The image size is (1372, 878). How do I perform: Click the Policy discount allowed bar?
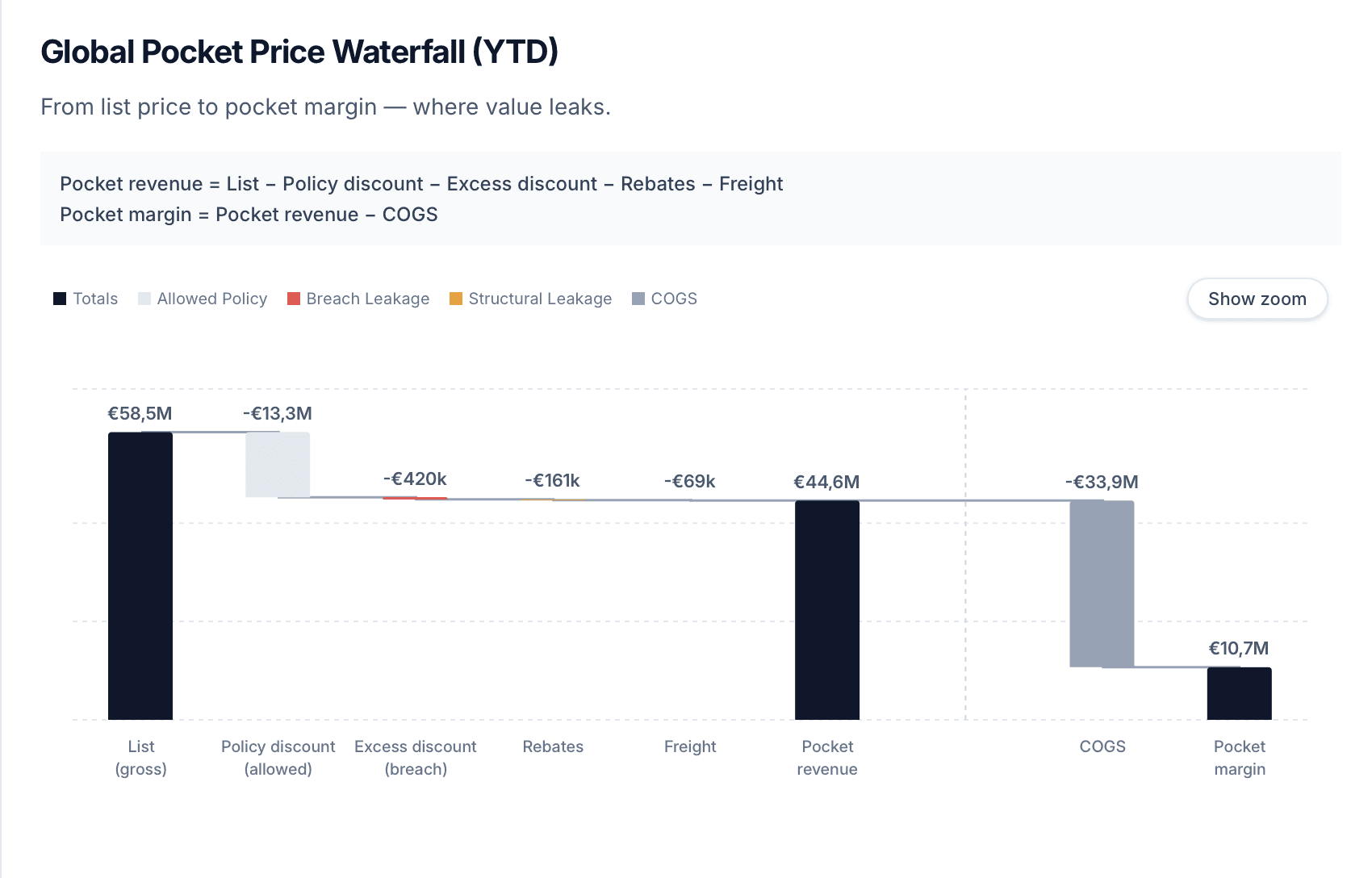pos(278,464)
